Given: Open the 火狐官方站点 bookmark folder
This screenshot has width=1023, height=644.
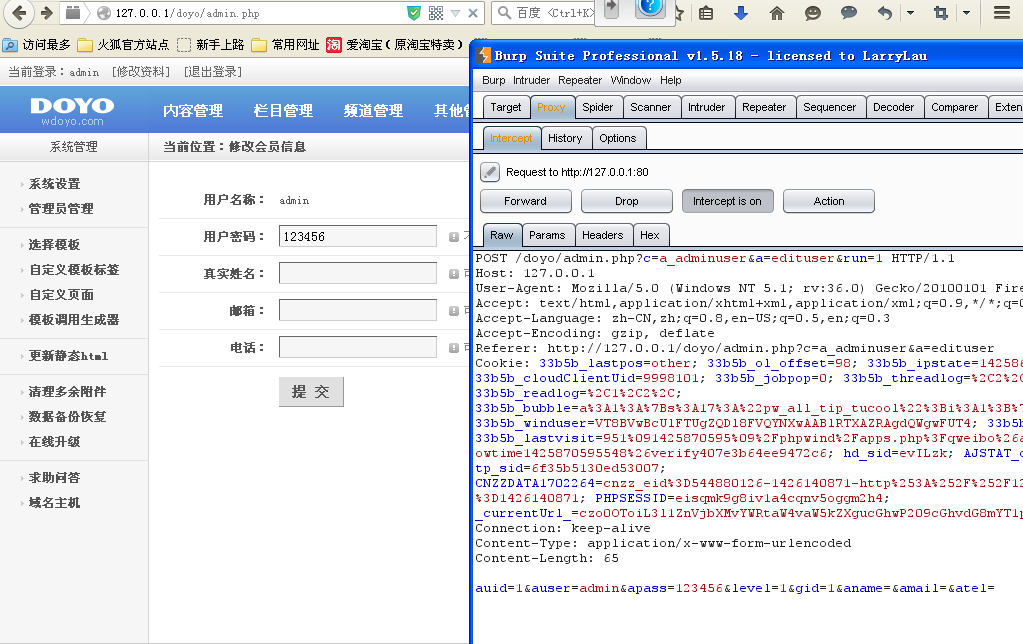Looking at the screenshot, I should point(123,45).
